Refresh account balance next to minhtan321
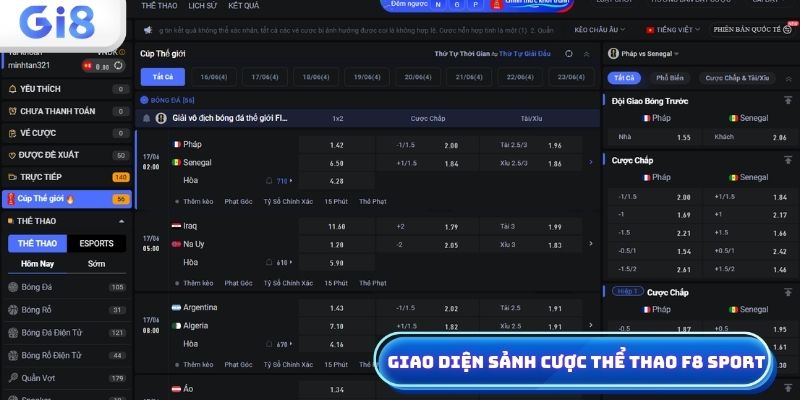The width and height of the screenshot is (800, 400). pyautogui.click(x=118, y=65)
